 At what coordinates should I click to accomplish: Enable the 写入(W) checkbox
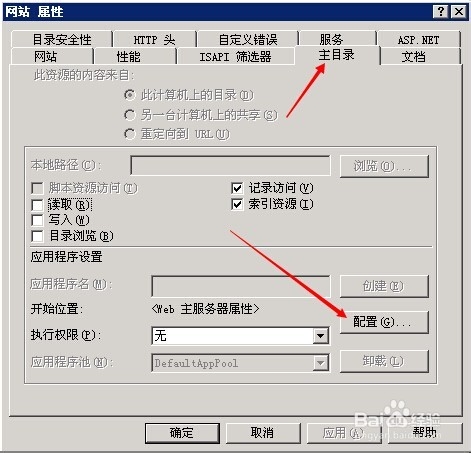[37, 220]
